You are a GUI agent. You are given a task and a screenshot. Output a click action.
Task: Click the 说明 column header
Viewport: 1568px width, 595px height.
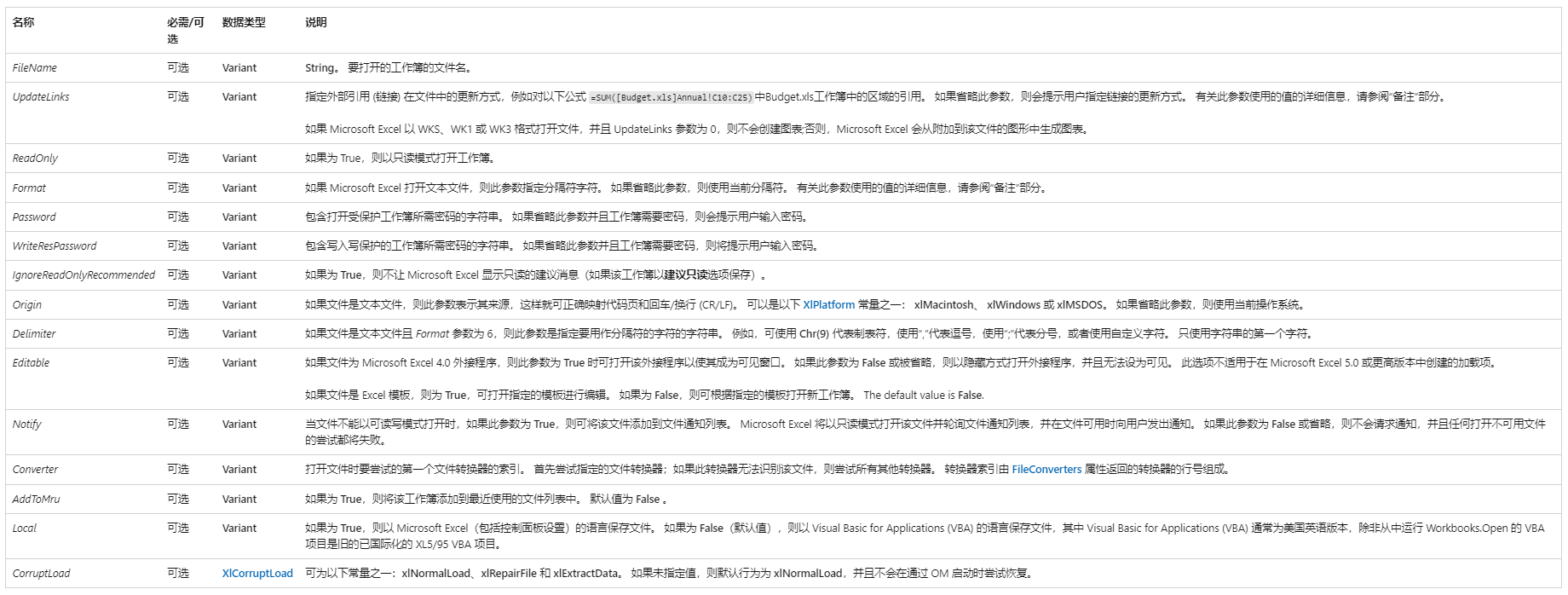tap(316, 23)
